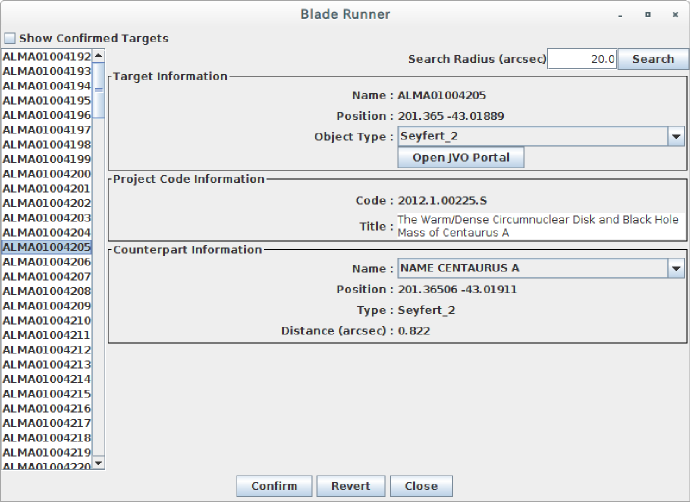Open JVO Portal

pyautogui.click(x=461, y=158)
